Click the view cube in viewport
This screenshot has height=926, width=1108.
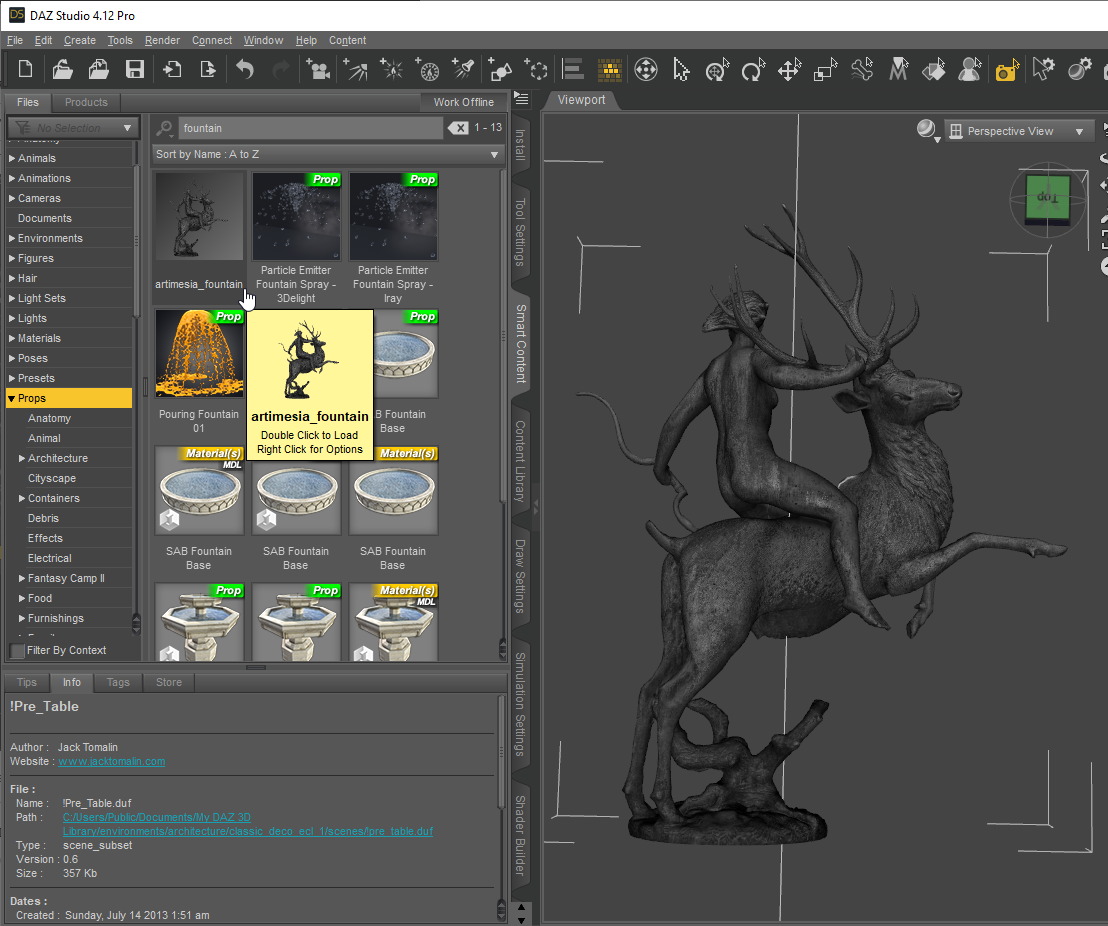click(x=1046, y=199)
